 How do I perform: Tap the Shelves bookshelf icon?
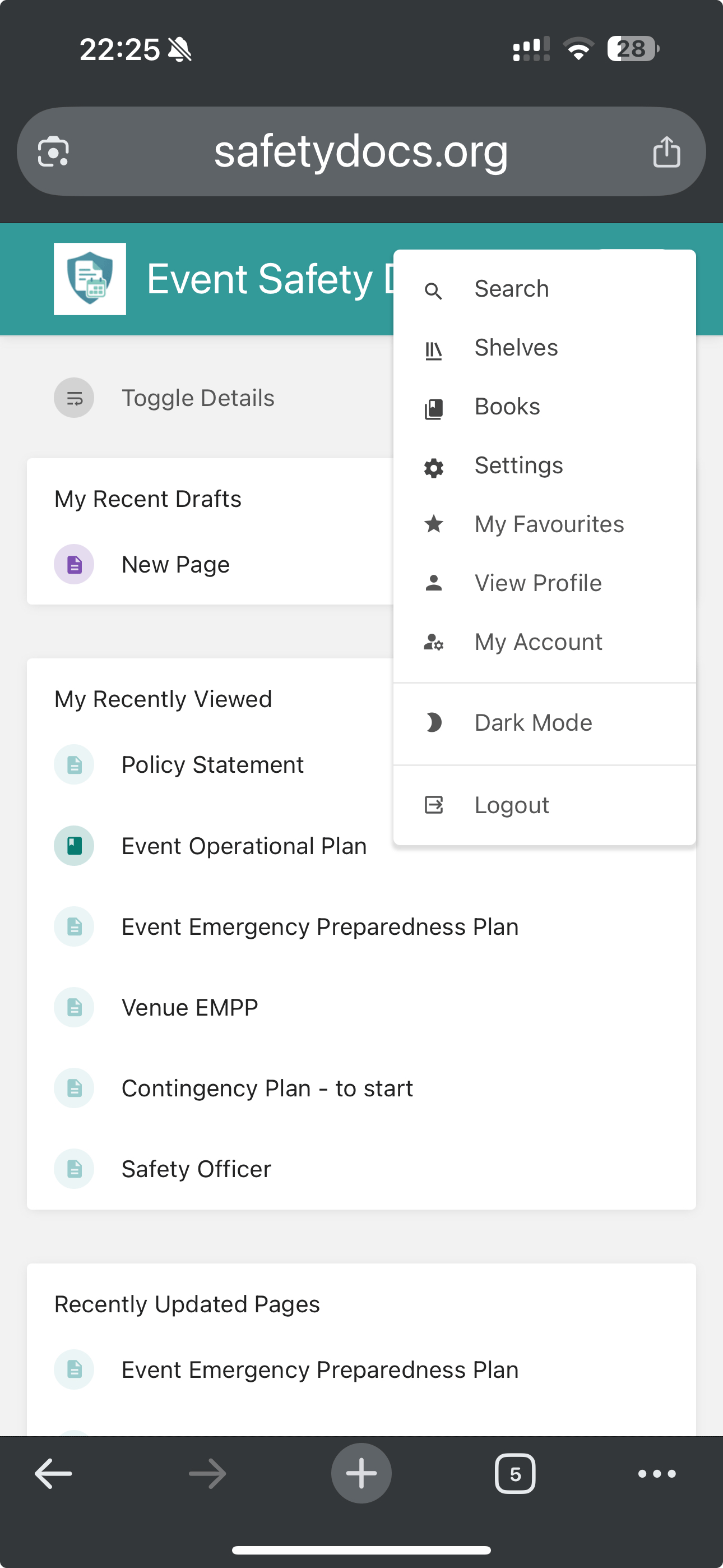pos(433,350)
